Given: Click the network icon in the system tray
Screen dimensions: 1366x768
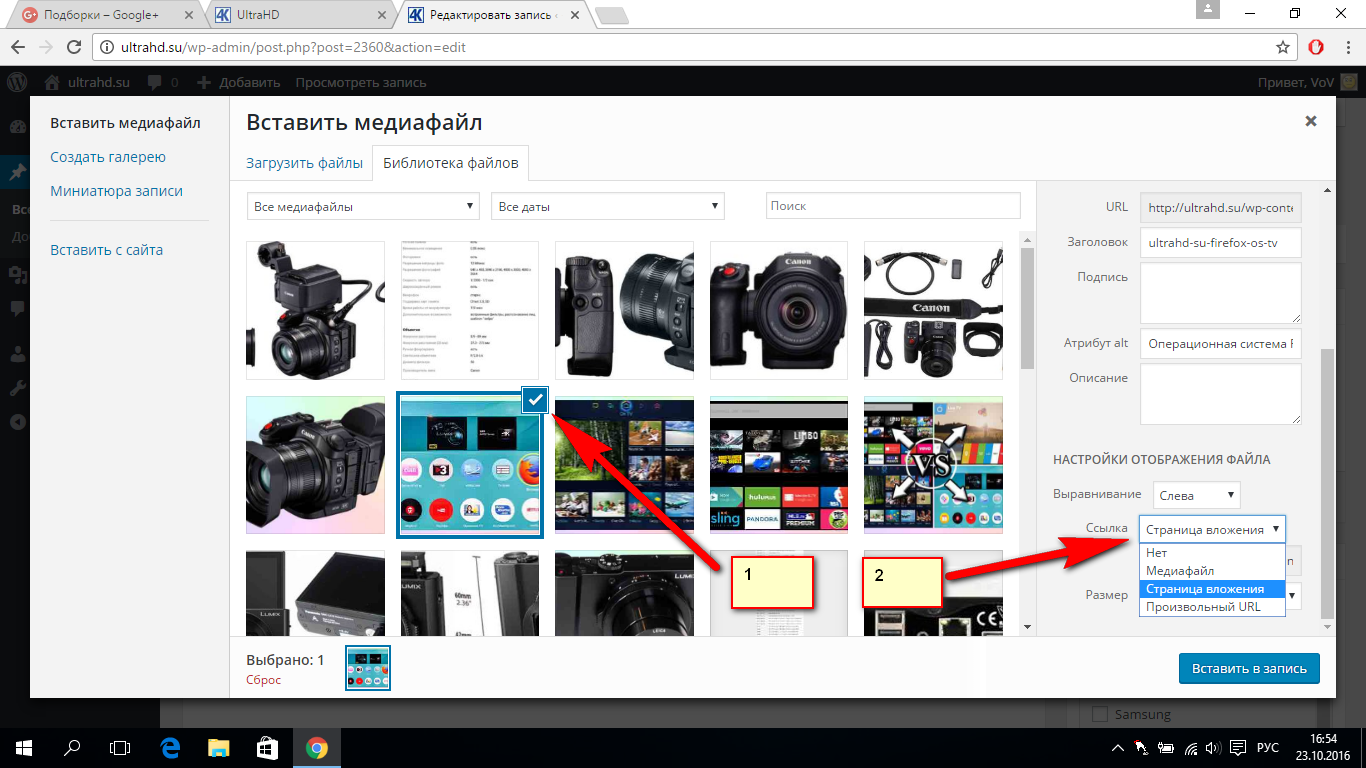Looking at the screenshot, I should point(1191,747).
